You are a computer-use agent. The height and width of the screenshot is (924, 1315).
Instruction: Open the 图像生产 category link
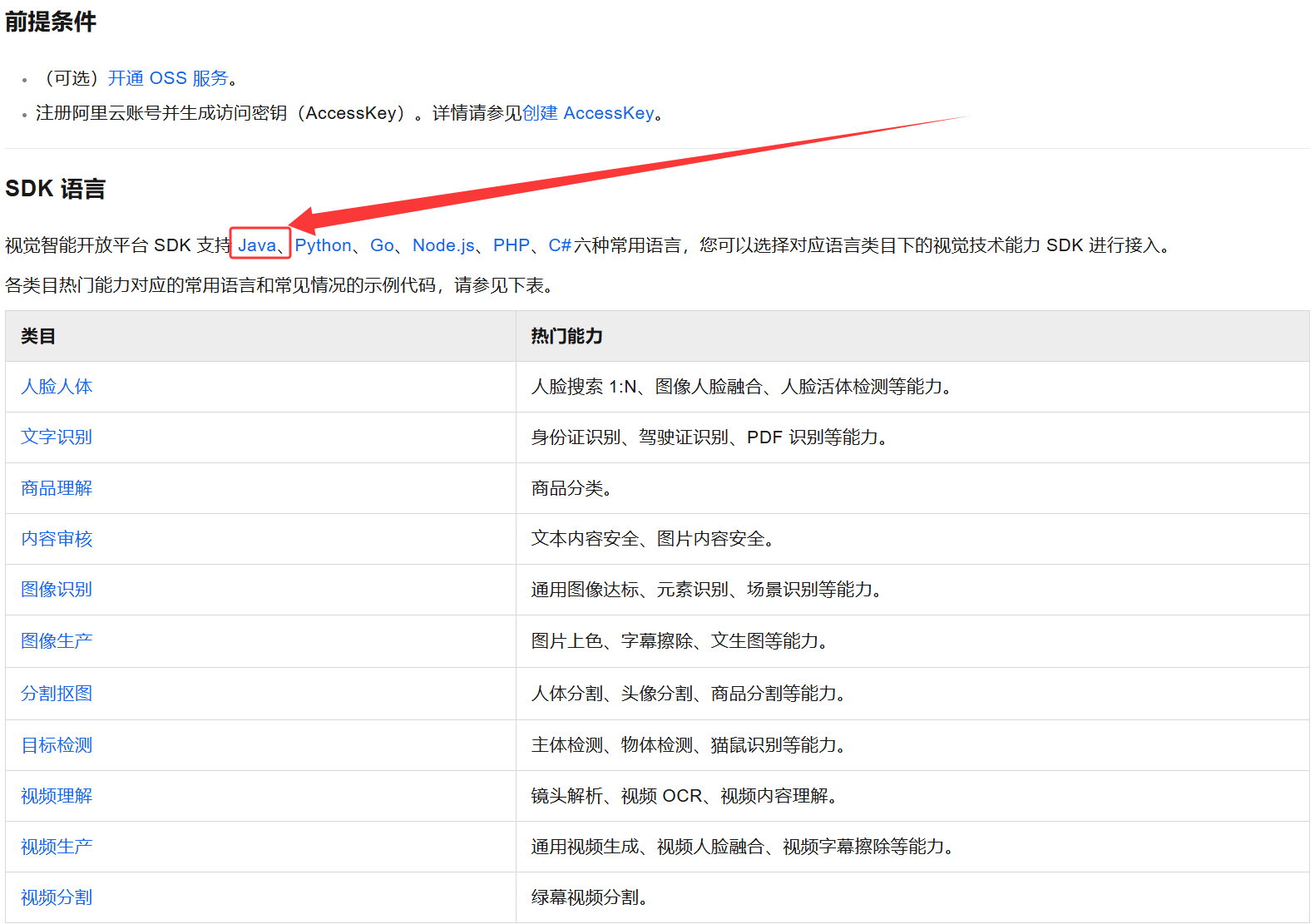(57, 641)
